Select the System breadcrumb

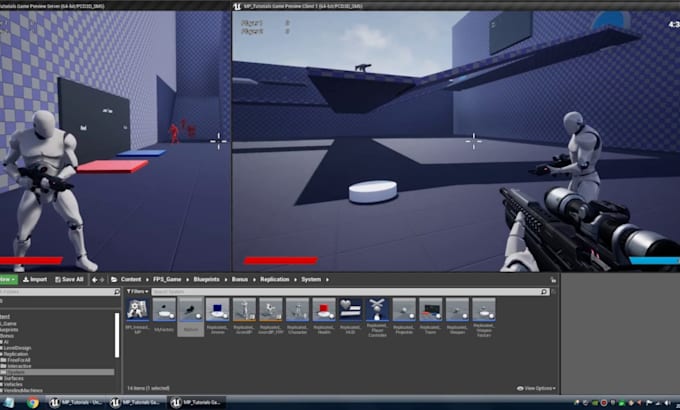(311, 279)
